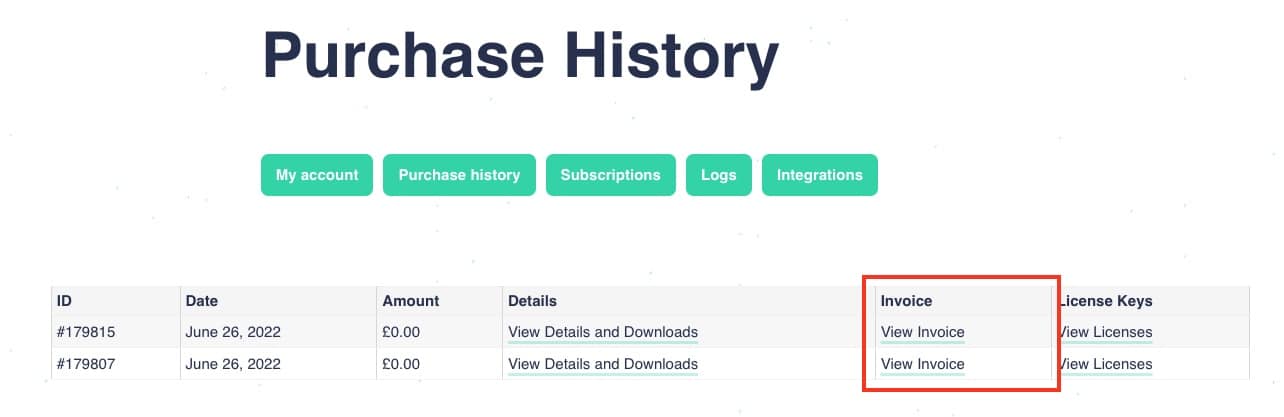Click the Purchase History page heading

click(x=520, y=56)
